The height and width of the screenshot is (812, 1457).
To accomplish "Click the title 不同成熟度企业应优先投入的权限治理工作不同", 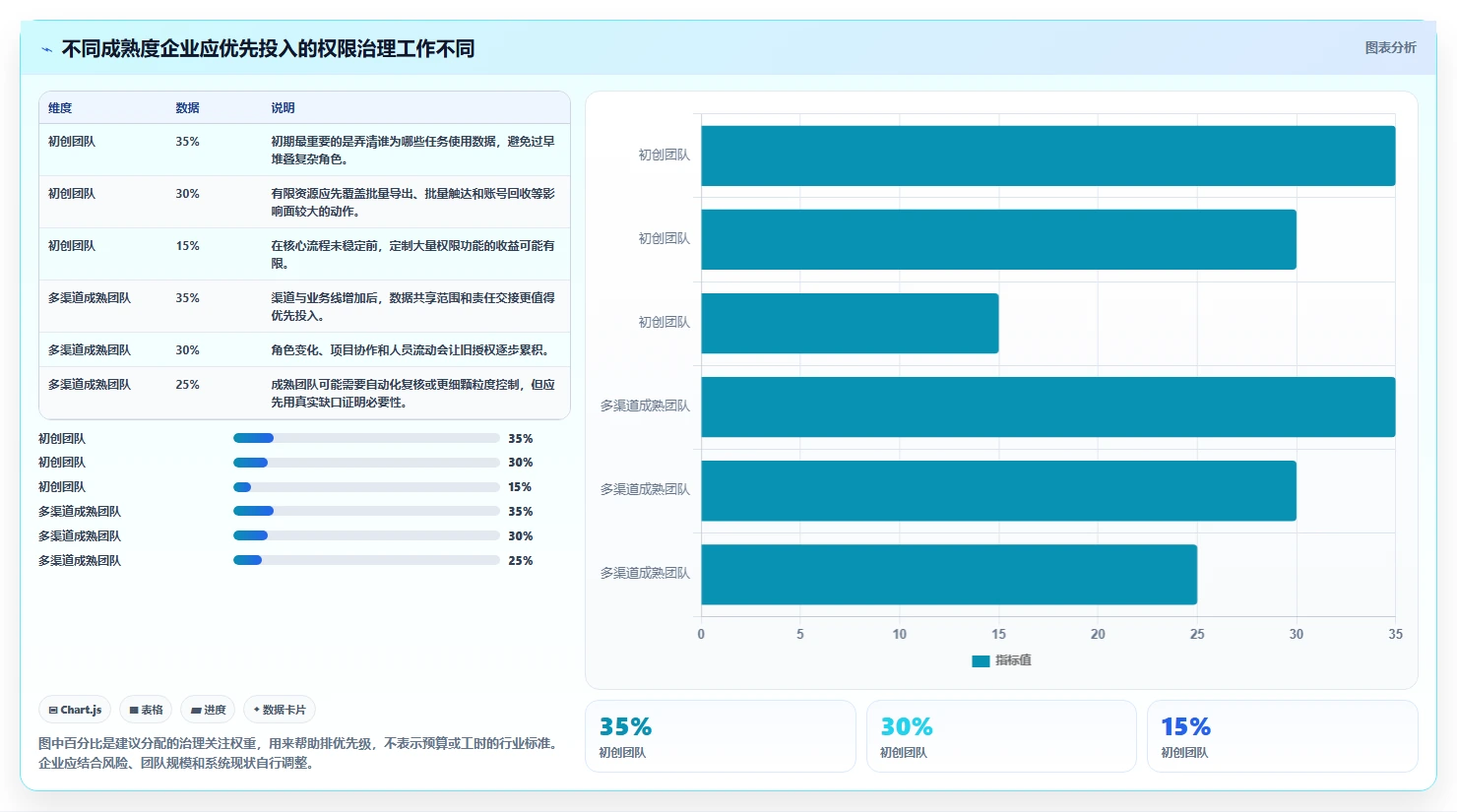I will (x=268, y=48).
